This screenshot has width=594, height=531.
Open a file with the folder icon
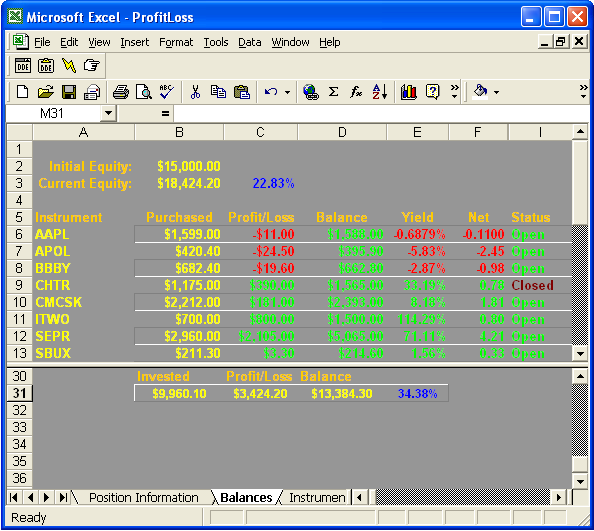pos(46,92)
